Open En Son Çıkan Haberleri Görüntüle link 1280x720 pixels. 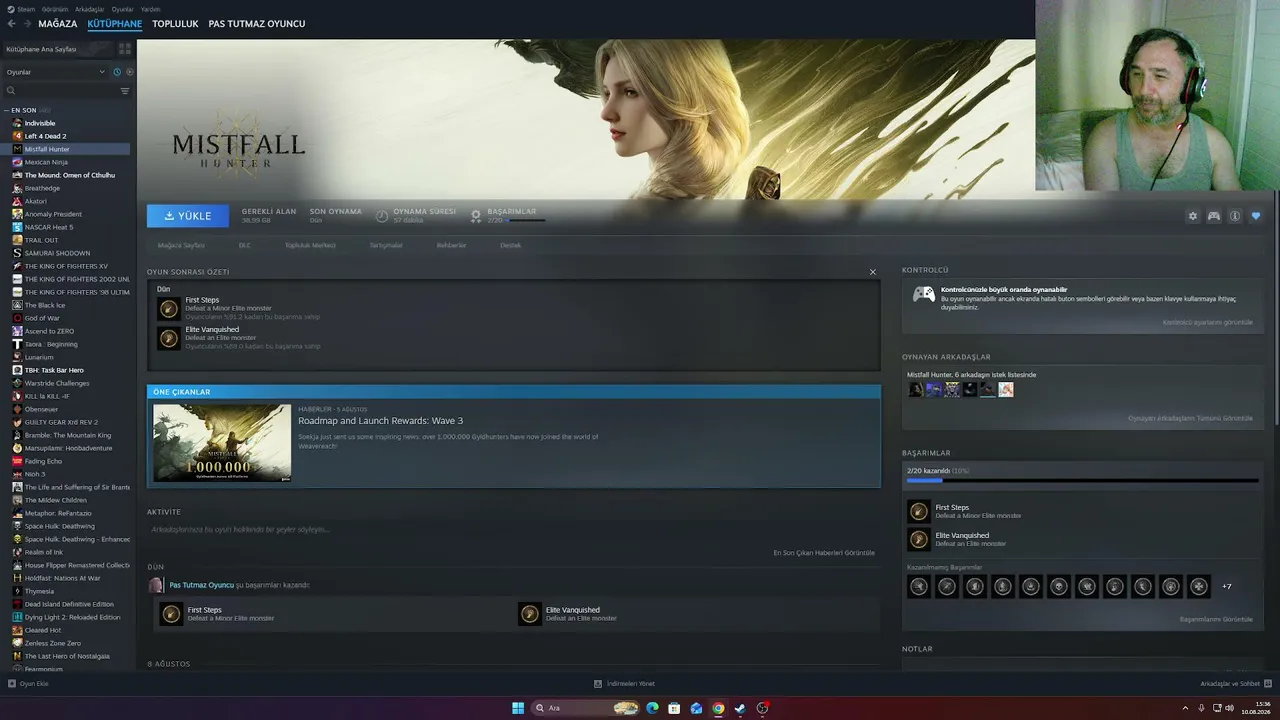[x=824, y=552]
